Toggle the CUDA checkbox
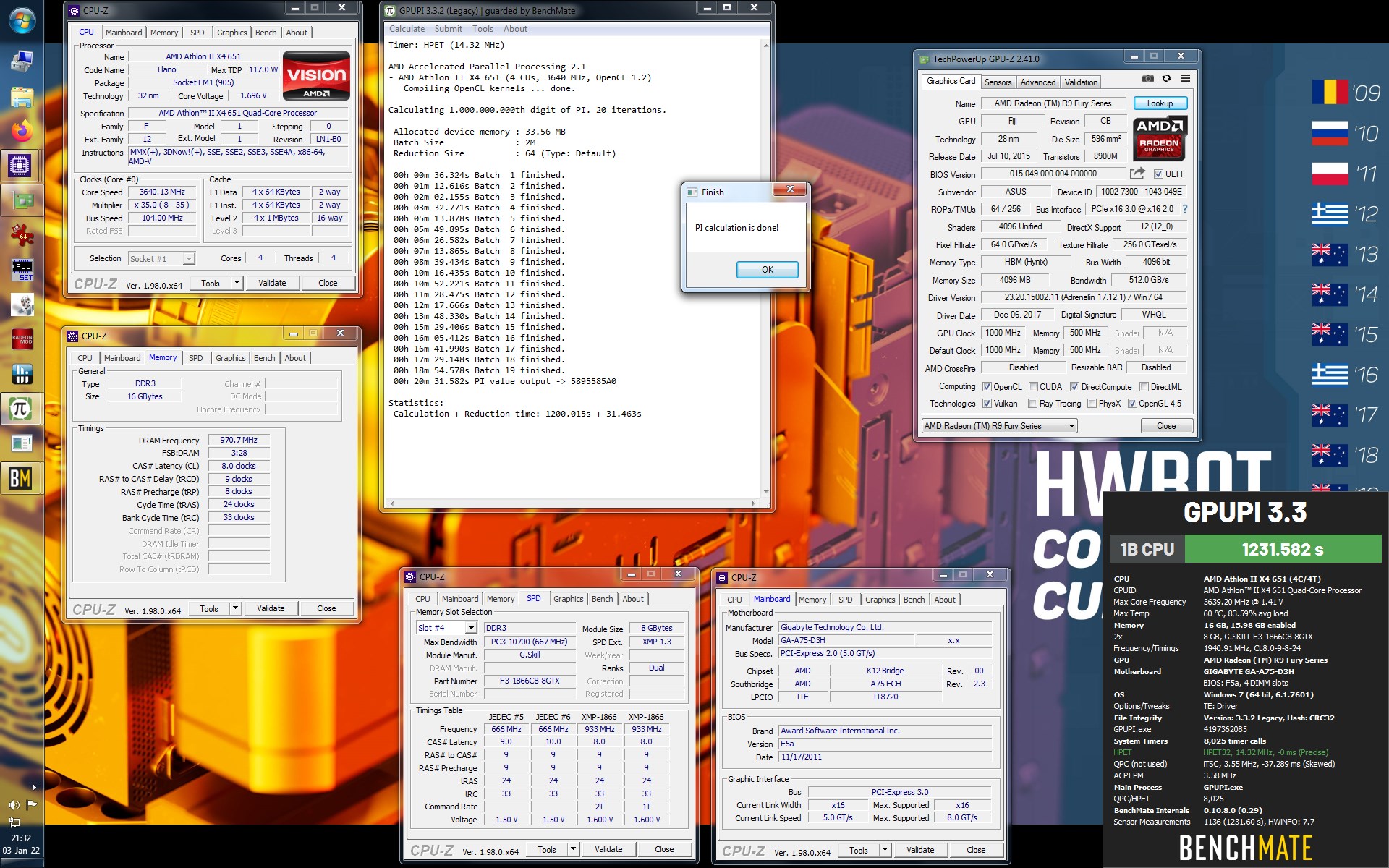Image resolution: width=1389 pixels, height=868 pixels. pos(1033,387)
